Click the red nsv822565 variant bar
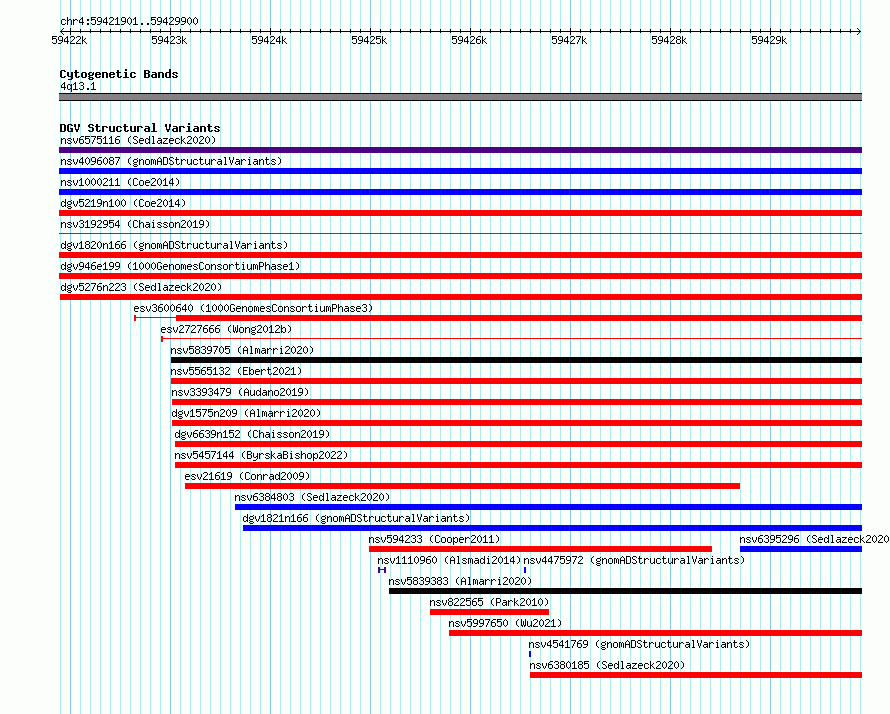The height and width of the screenshot is (714, 890). 489,612
